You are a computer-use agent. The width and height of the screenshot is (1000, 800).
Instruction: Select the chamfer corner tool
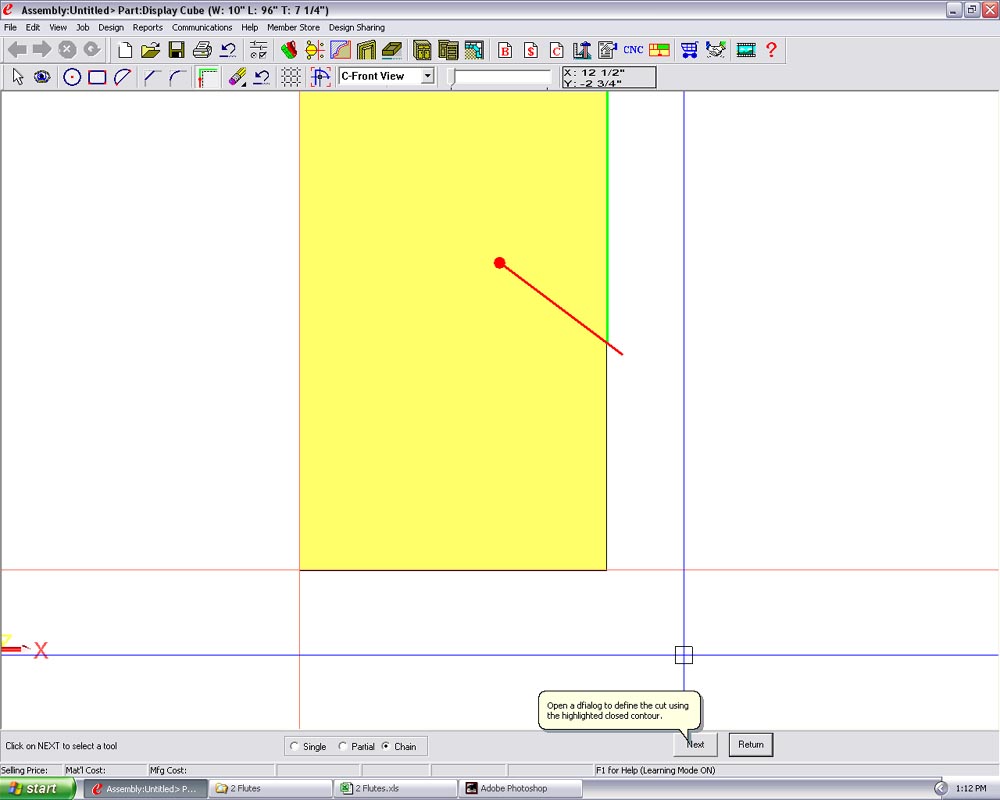click(152, 77)
